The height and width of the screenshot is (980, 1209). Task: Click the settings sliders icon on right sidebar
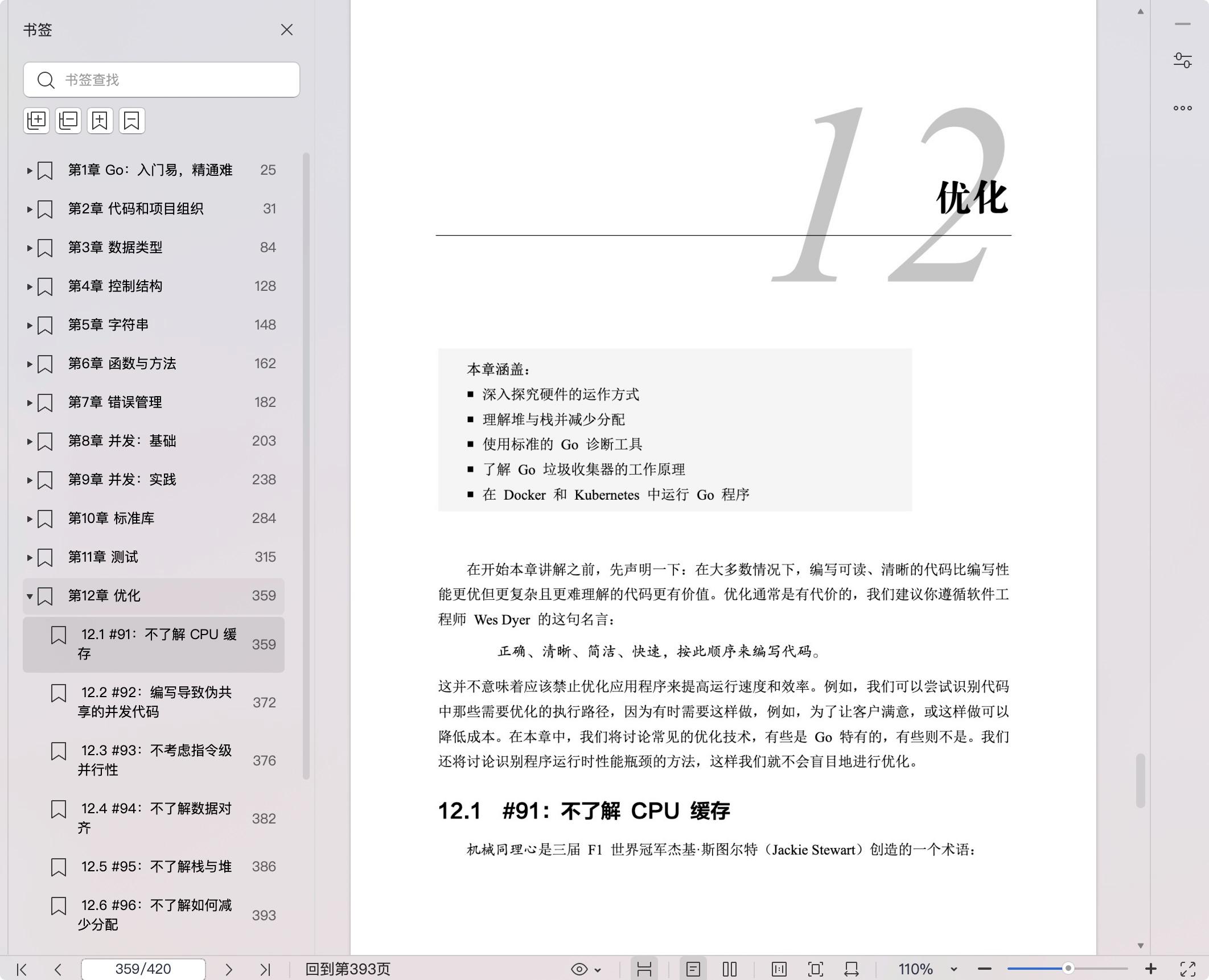1183,60
